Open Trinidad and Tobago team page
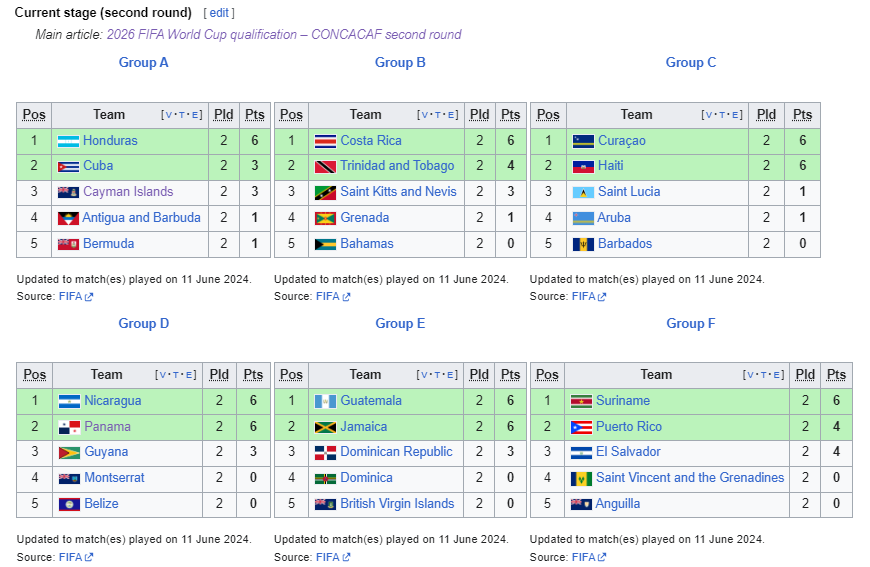Image resolution: width=870 pixels, height=567 pixels. [x=397, y=165]
